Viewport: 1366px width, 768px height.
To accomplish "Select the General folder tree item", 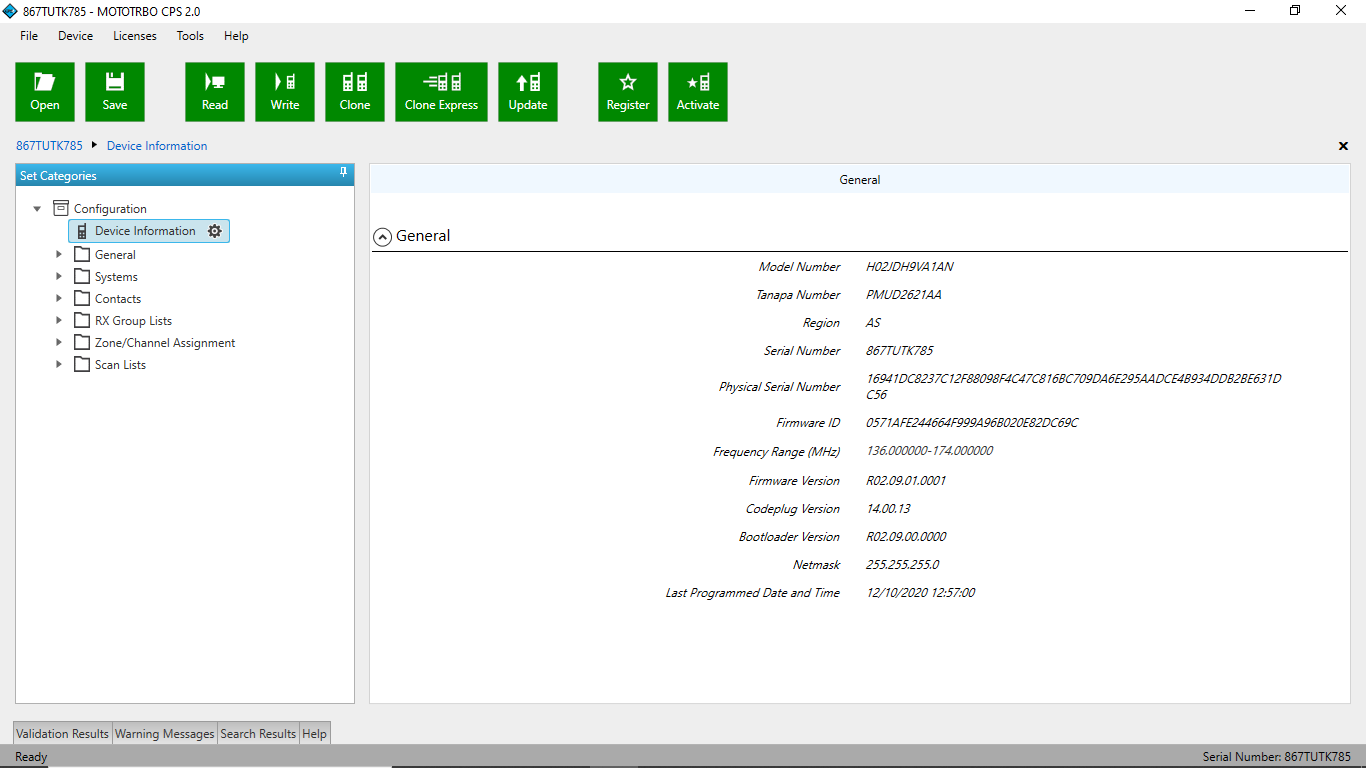I will [115, 255].
